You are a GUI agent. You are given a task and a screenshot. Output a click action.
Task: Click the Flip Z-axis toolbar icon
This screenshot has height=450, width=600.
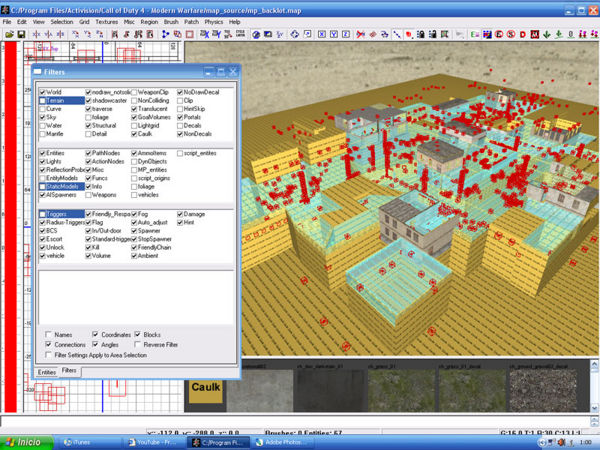pyautogui.click(x=60, y=34)
